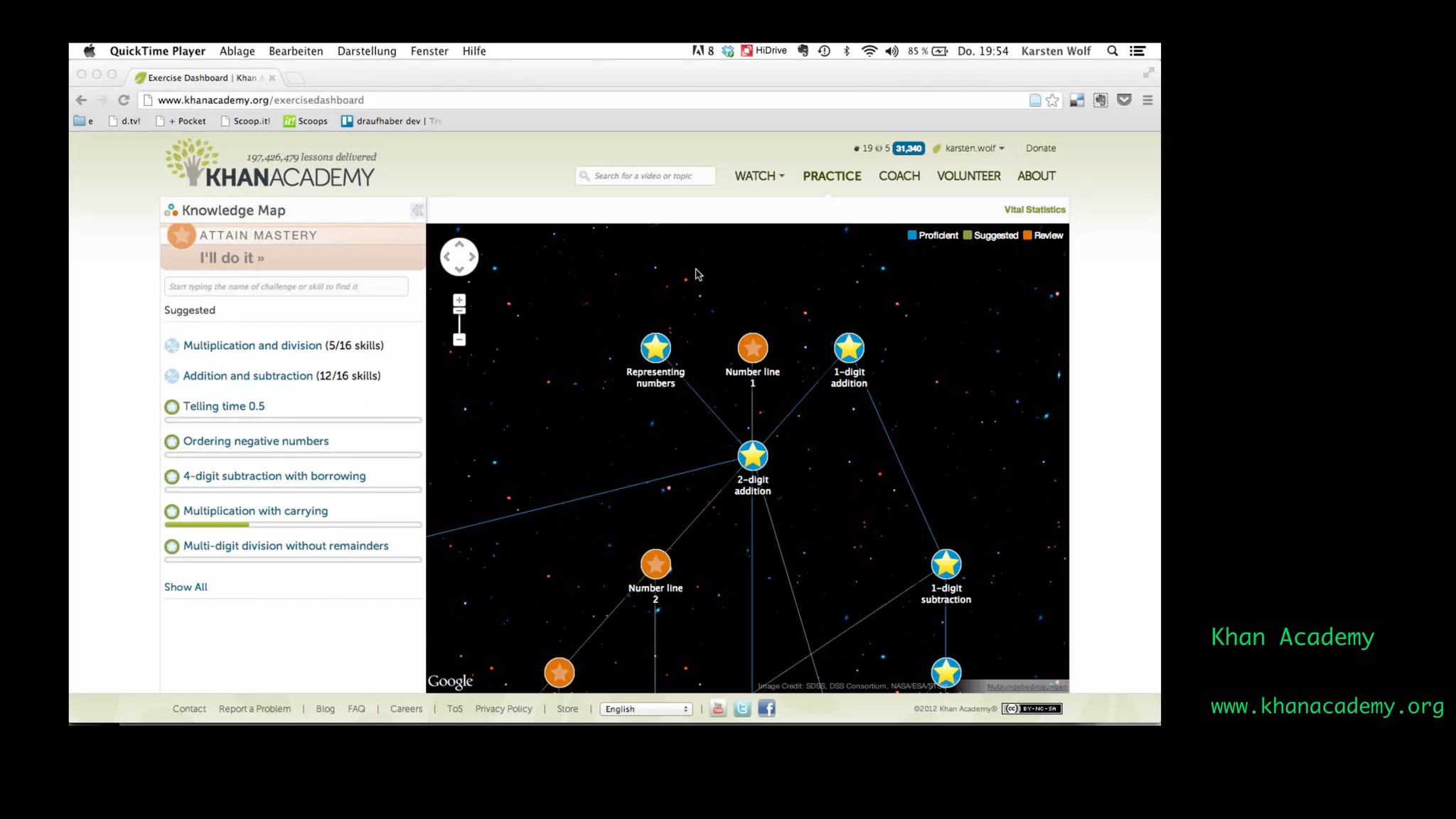Bookmark the page with the star icon
Viewport: 1456px width, 819px height.
[x=1052, y=100]
